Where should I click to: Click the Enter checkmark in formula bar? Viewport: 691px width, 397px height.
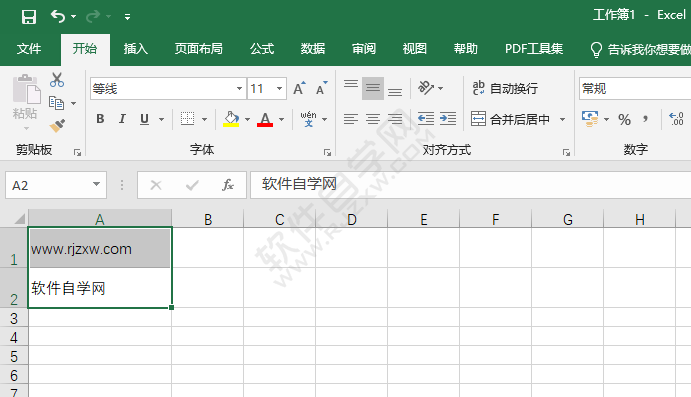pos(192,185)
